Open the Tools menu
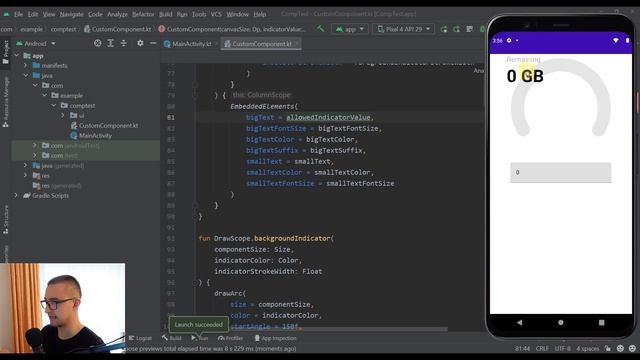Image resolution: width=640 pixels, height=360 pixels. (x=199, y=14)
